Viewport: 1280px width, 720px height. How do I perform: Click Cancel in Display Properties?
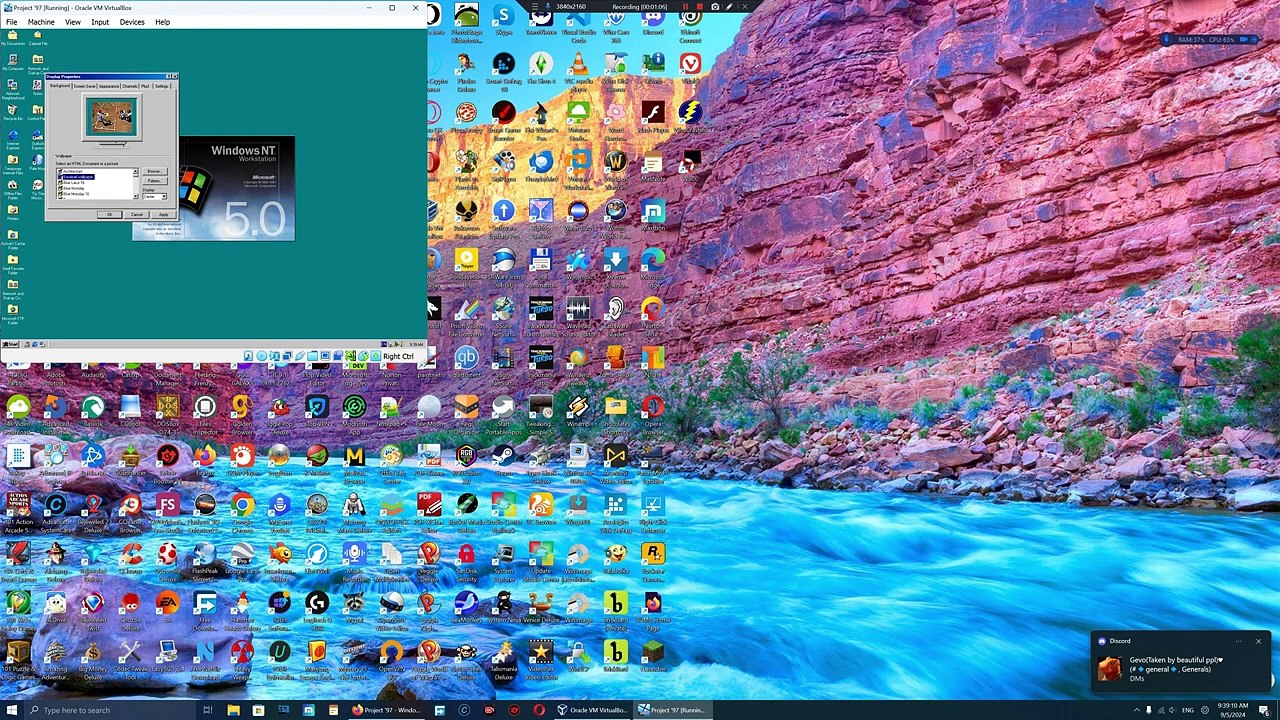(x=137, y=214)
